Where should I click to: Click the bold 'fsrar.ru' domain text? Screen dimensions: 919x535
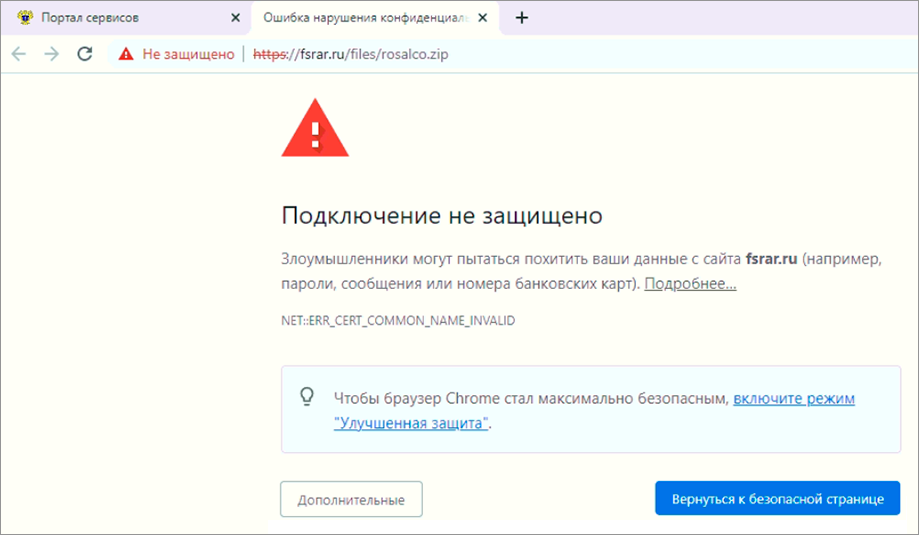click(x=771, y=258)
